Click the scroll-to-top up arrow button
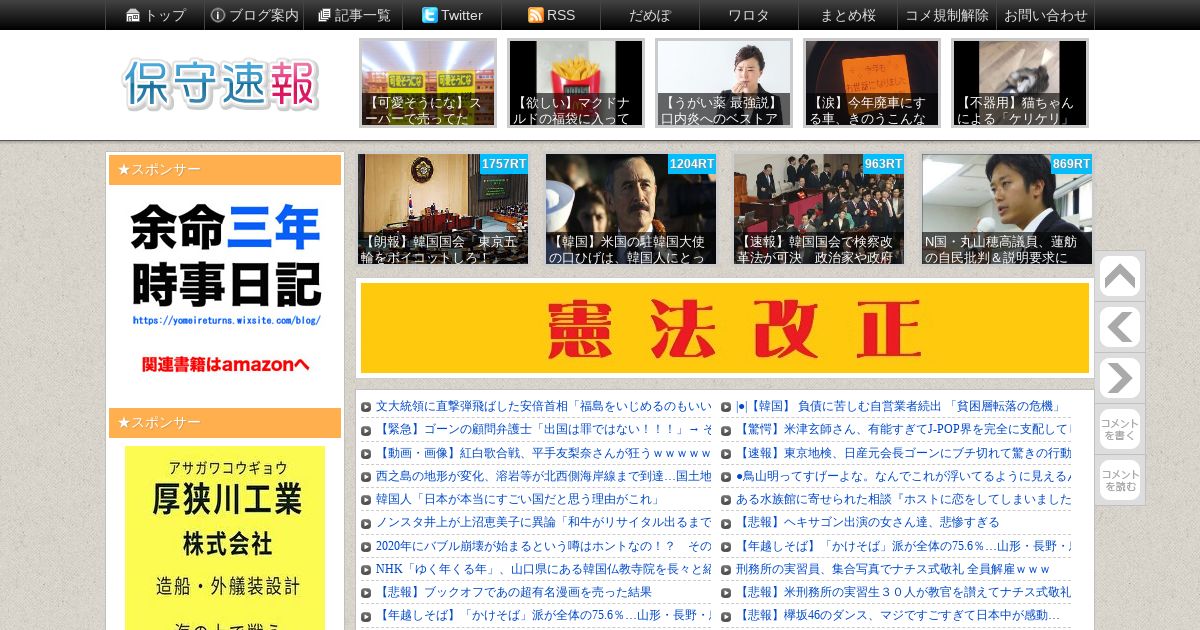The width and height of the screenshot is (1200, 630). [1119, 277]
